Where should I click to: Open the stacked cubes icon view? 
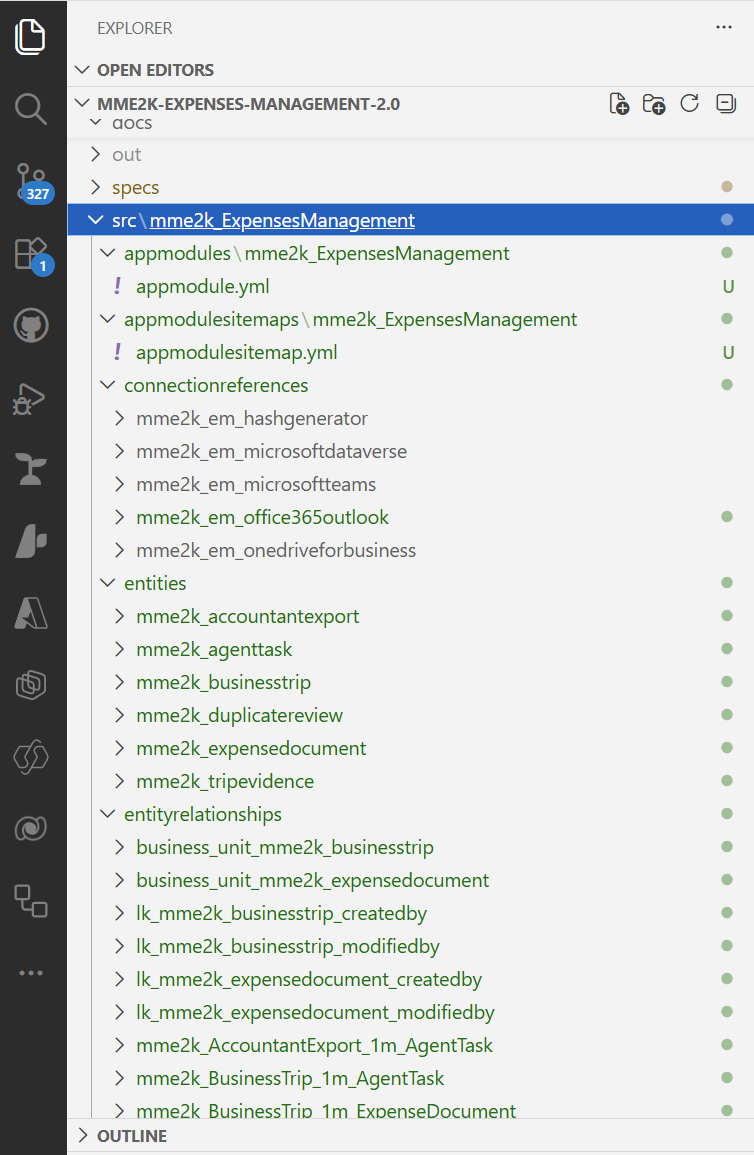pyautogui.click(x=31, y=685)
